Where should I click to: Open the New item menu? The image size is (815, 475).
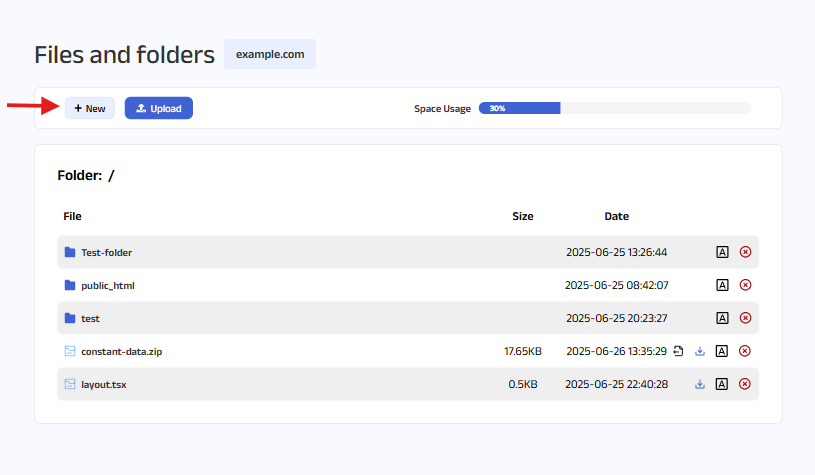pos(90,108)
